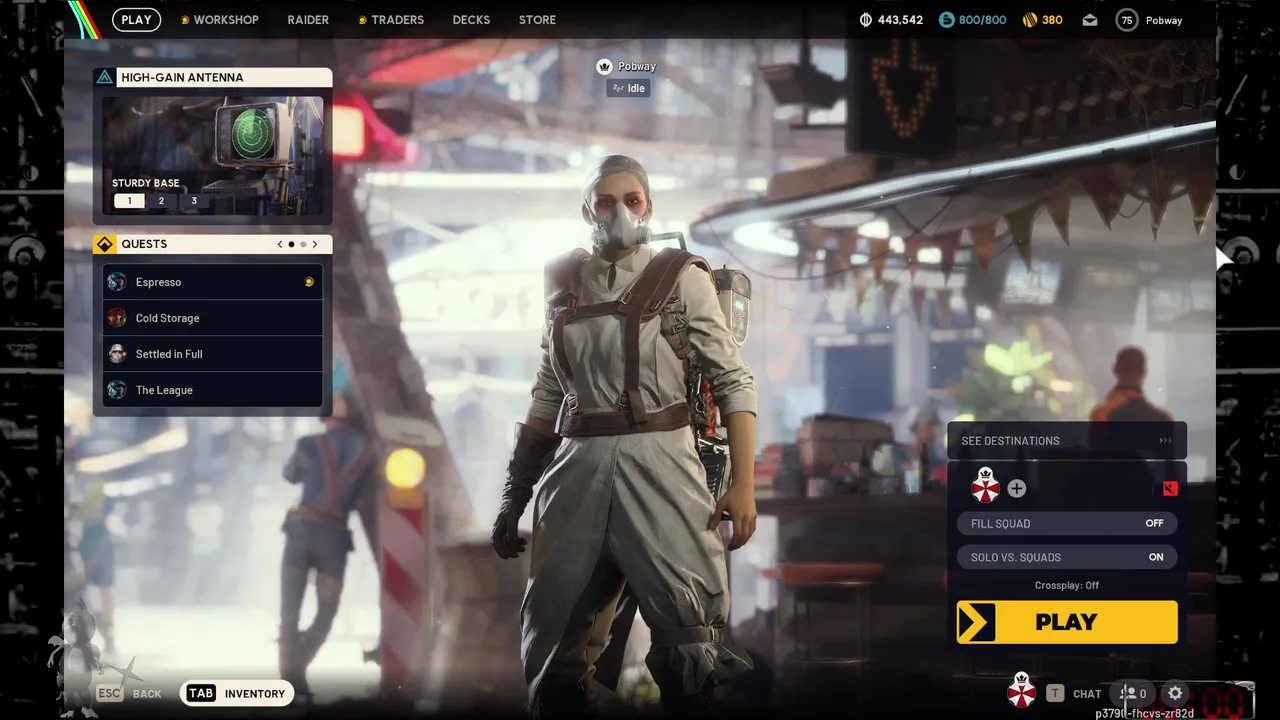Select Sturdy Base level 1
The height and width of the screenshot is (720, 1280).
(x=129, y=201)
